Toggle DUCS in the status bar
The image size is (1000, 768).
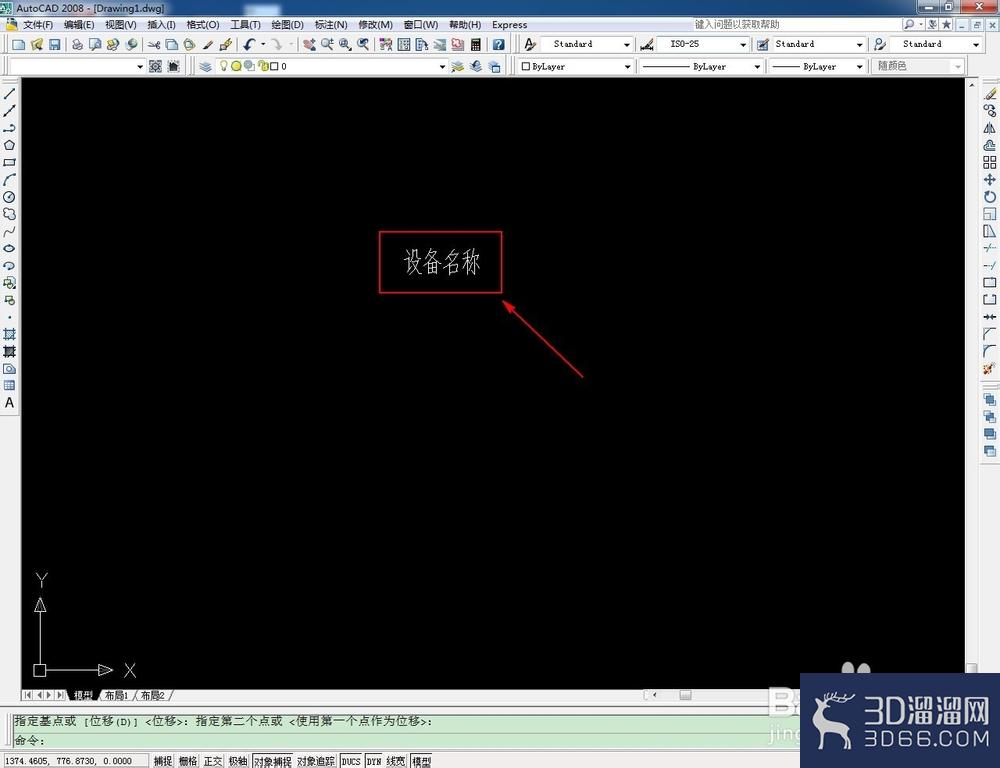point(351,761)
